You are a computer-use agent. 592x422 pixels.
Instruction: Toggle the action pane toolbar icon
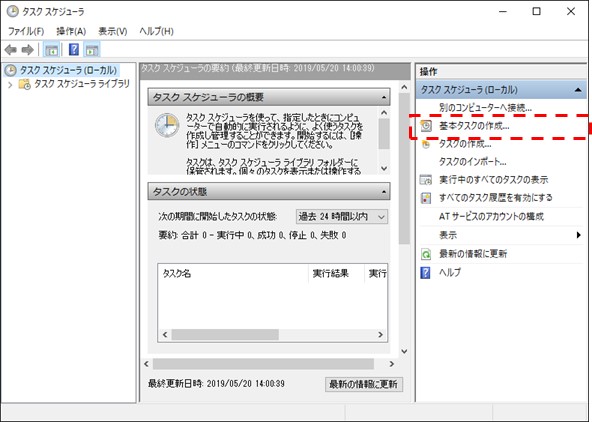(x=92, y=49)
